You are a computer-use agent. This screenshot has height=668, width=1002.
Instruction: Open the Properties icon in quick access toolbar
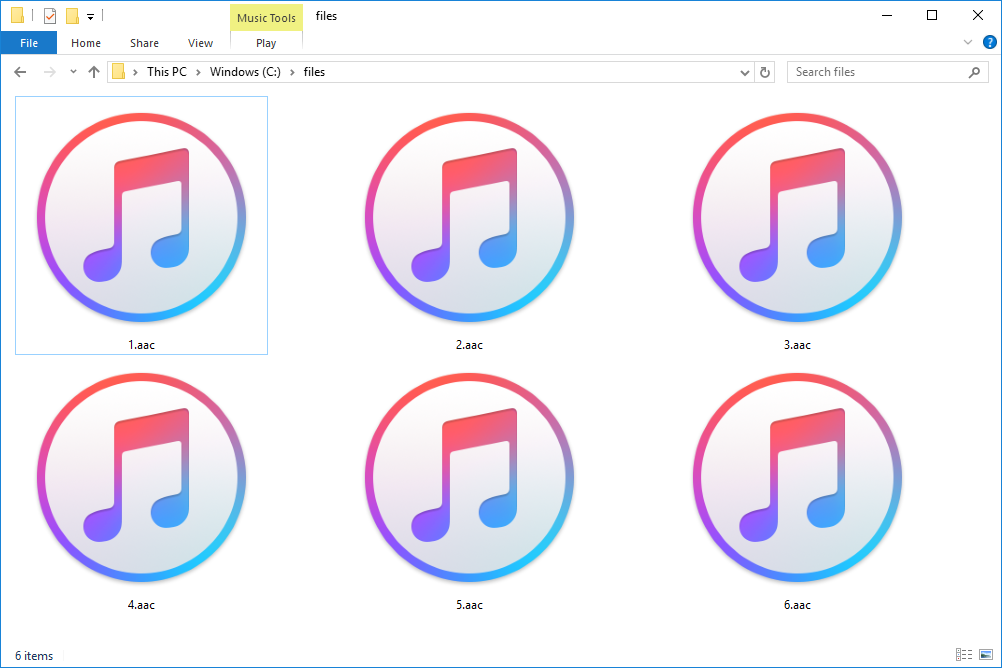tap(49, 15)
